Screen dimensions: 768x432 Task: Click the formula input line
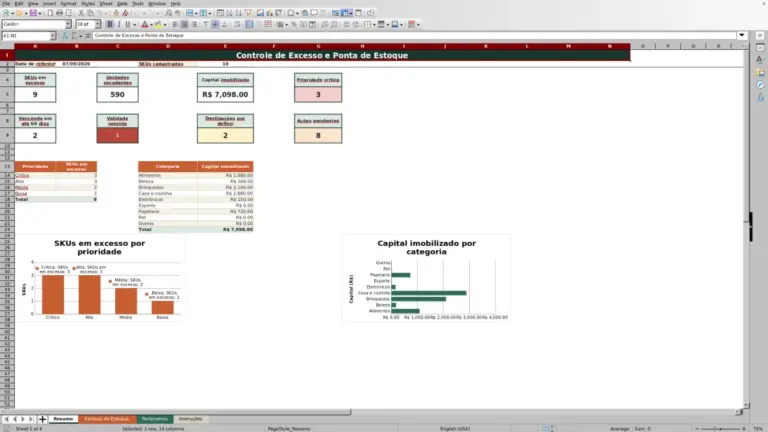[x=414, y=35]
